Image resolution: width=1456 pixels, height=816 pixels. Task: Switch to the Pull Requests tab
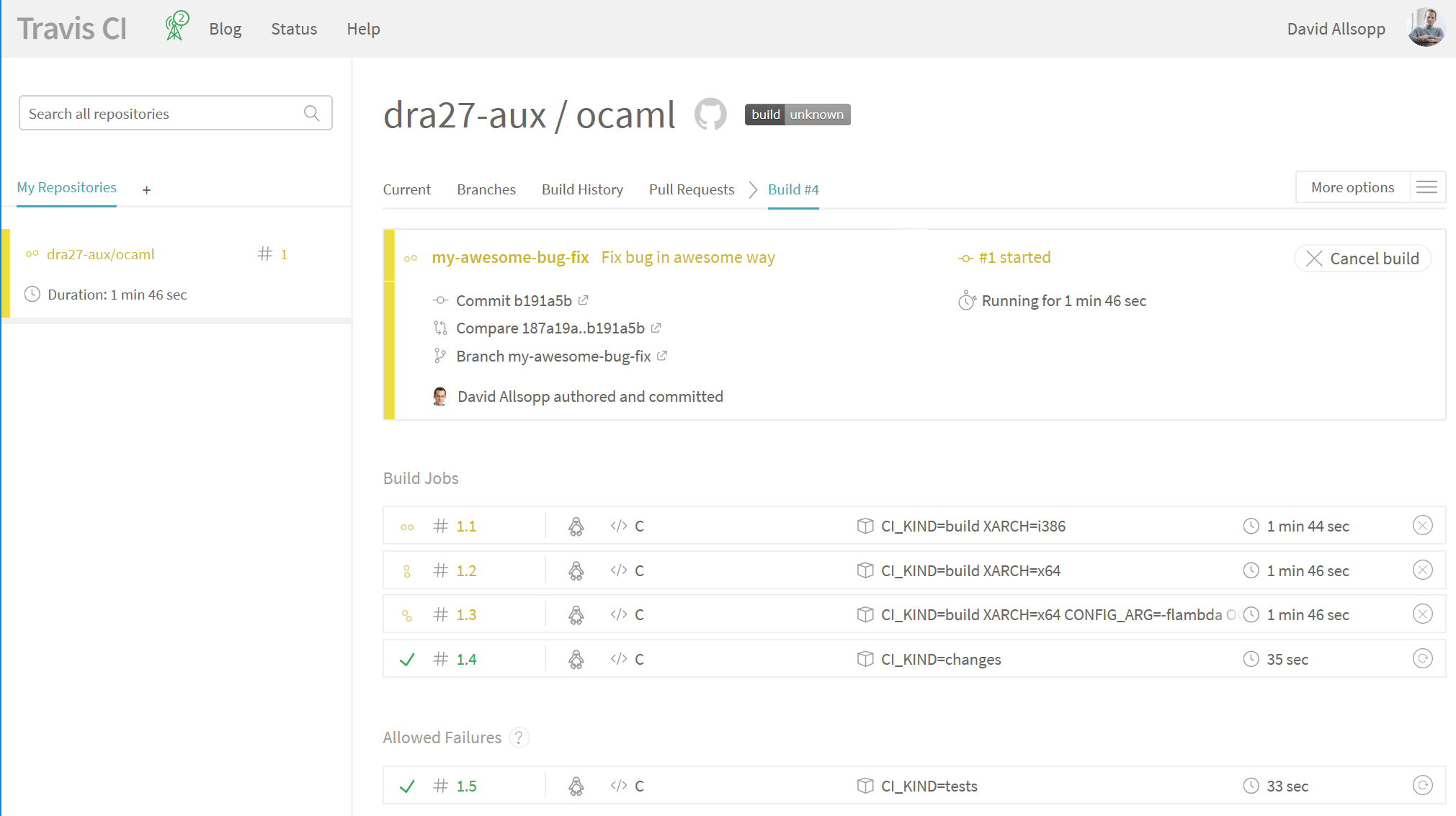point(692,189)
